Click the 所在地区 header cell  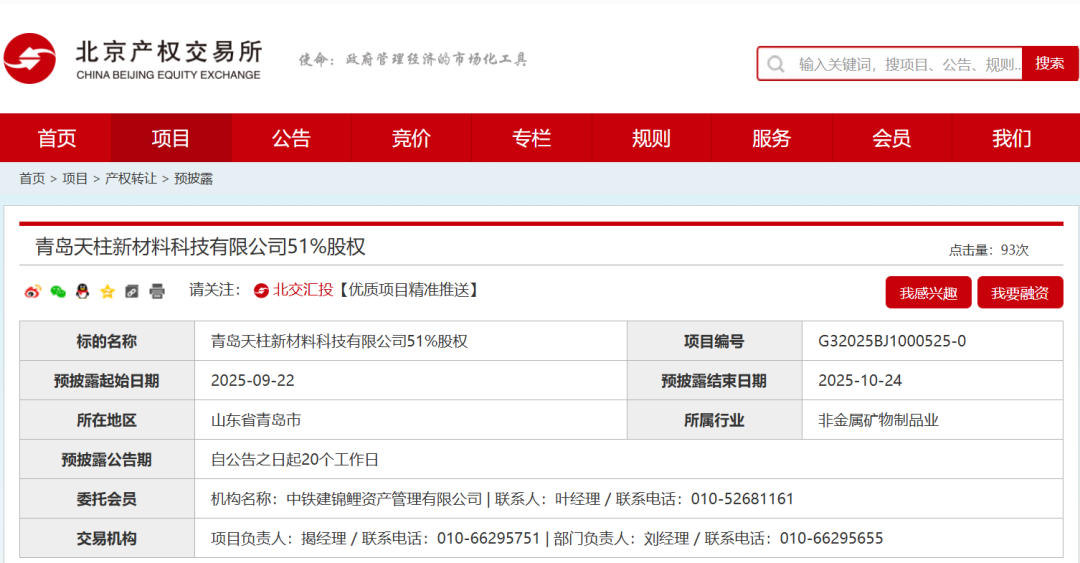tap(107, 420)
